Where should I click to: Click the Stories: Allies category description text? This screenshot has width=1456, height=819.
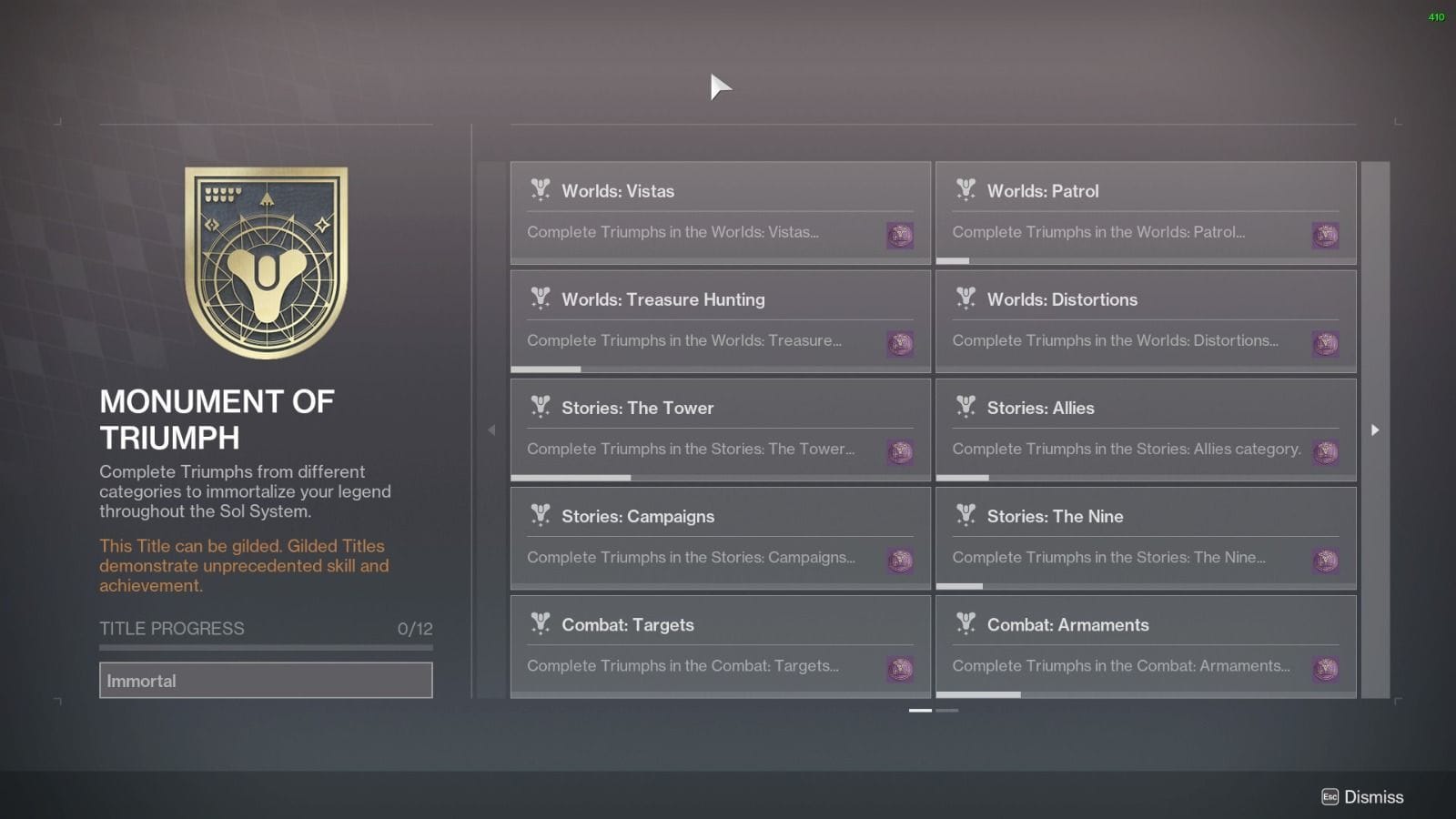1127,449
